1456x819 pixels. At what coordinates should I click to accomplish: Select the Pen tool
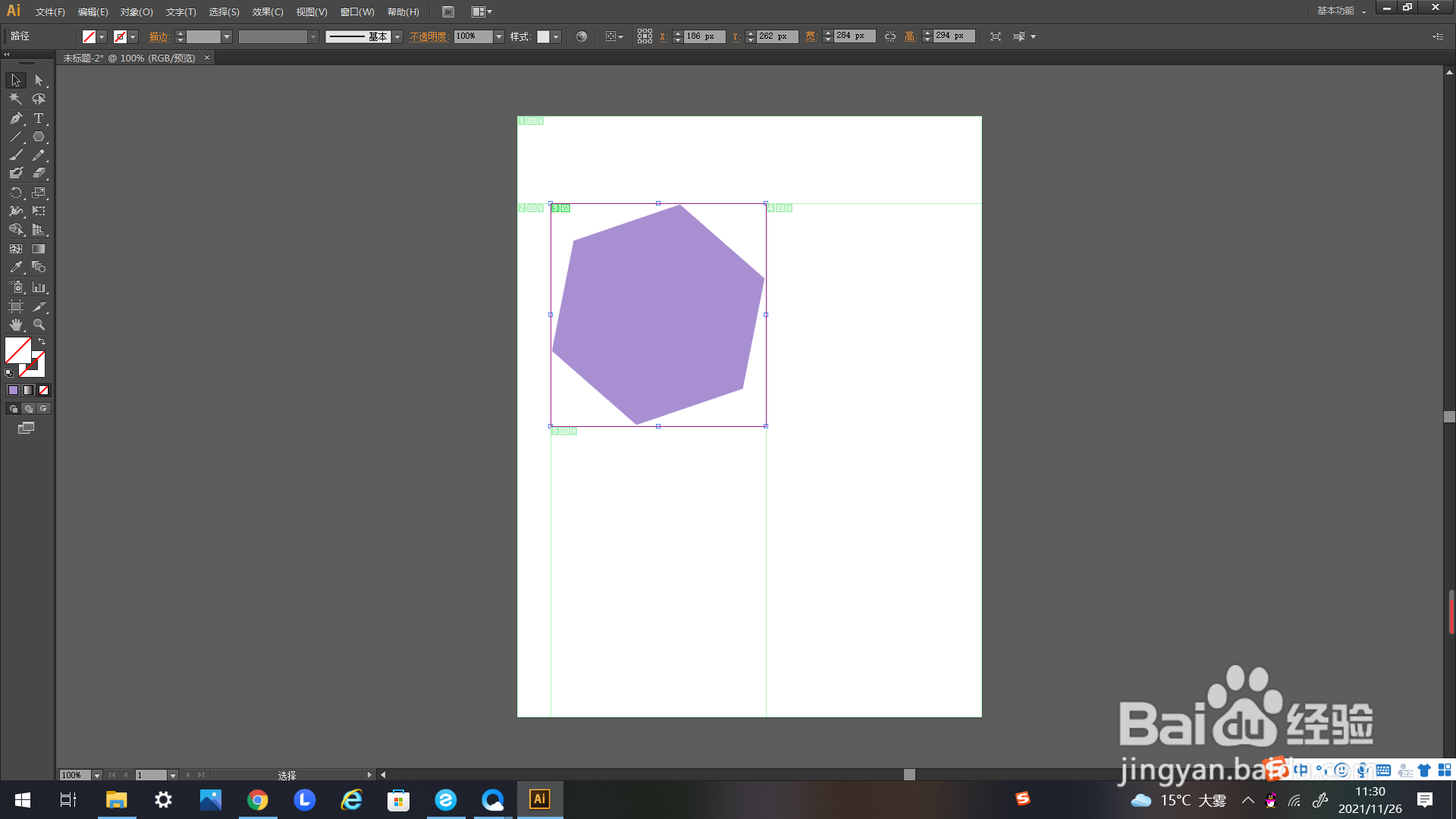16,118
